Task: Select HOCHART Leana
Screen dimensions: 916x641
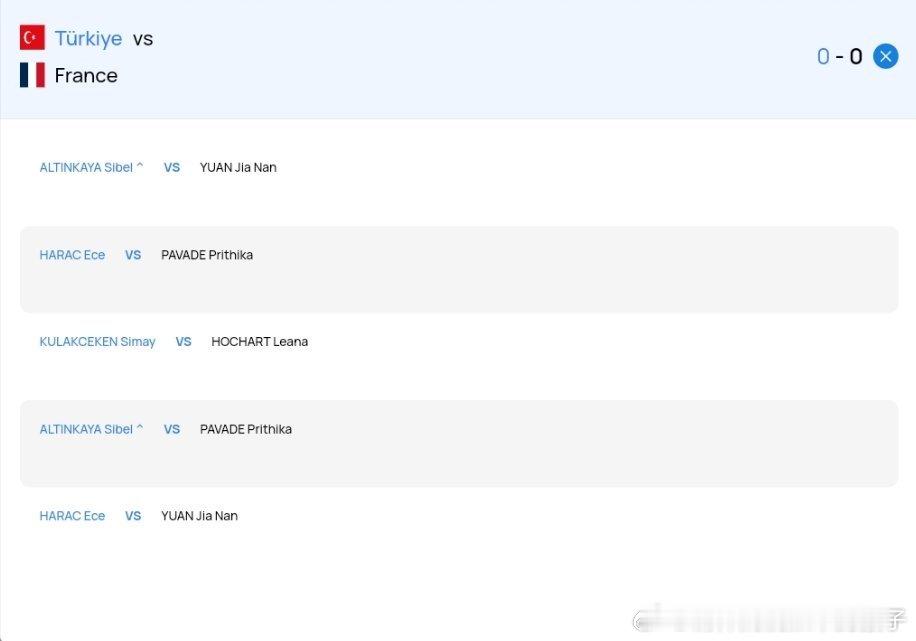Action: (259, 342)
